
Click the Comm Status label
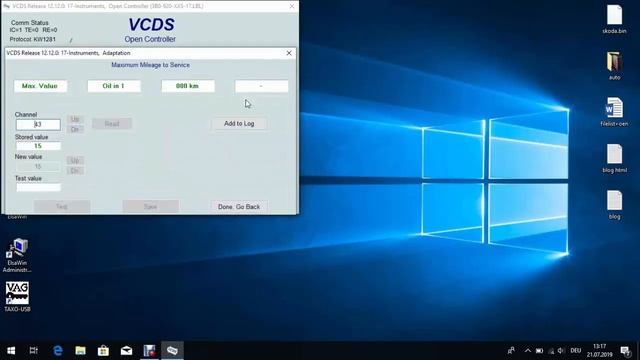point(30,23)
